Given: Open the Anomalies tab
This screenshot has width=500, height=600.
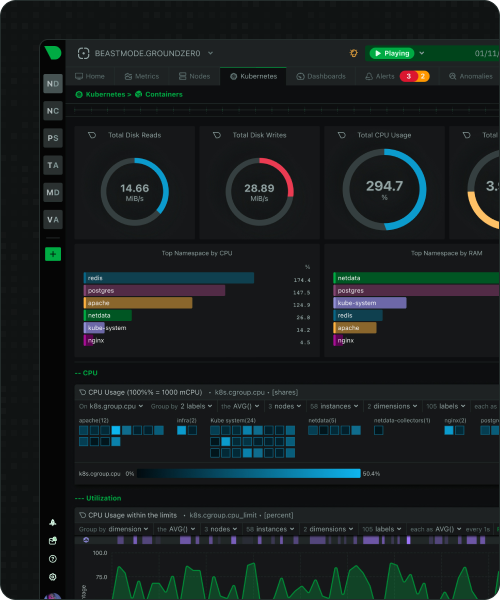Looking at the screenshot, I should (x=471, y=76).
